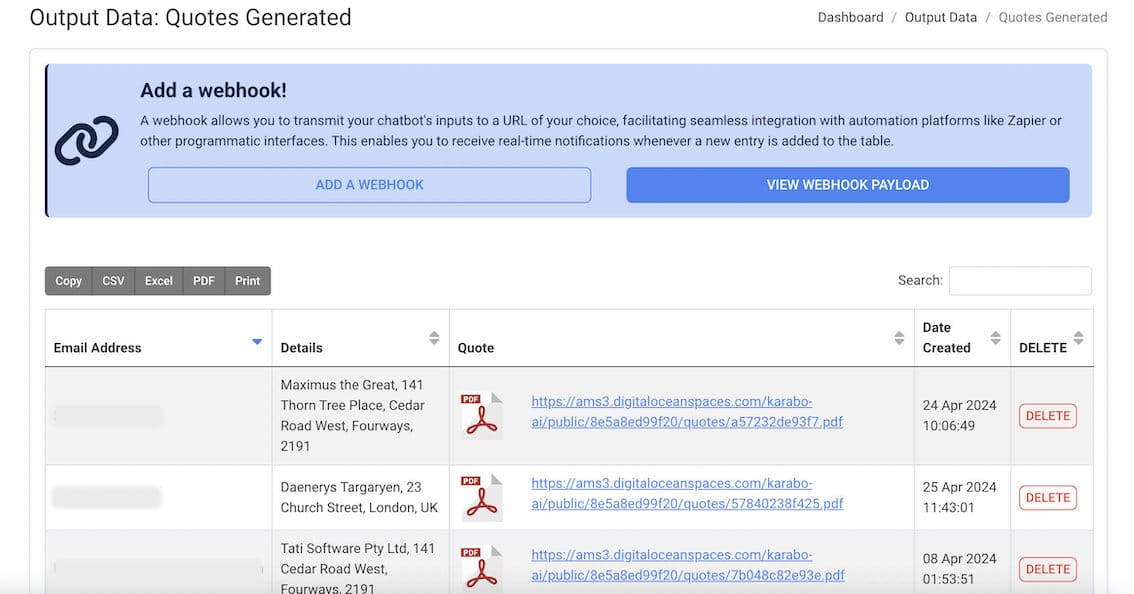Sort the Details column

[x=434, y=338]
